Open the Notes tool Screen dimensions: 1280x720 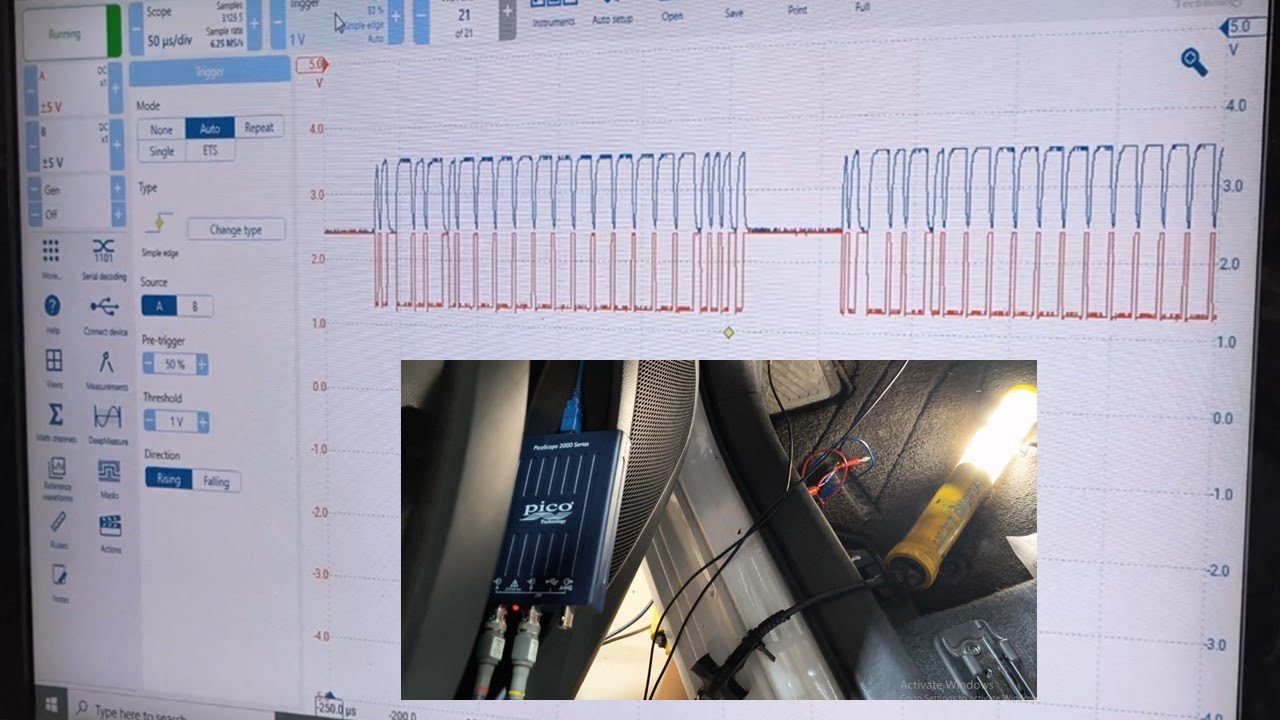(x=60, y=582)
